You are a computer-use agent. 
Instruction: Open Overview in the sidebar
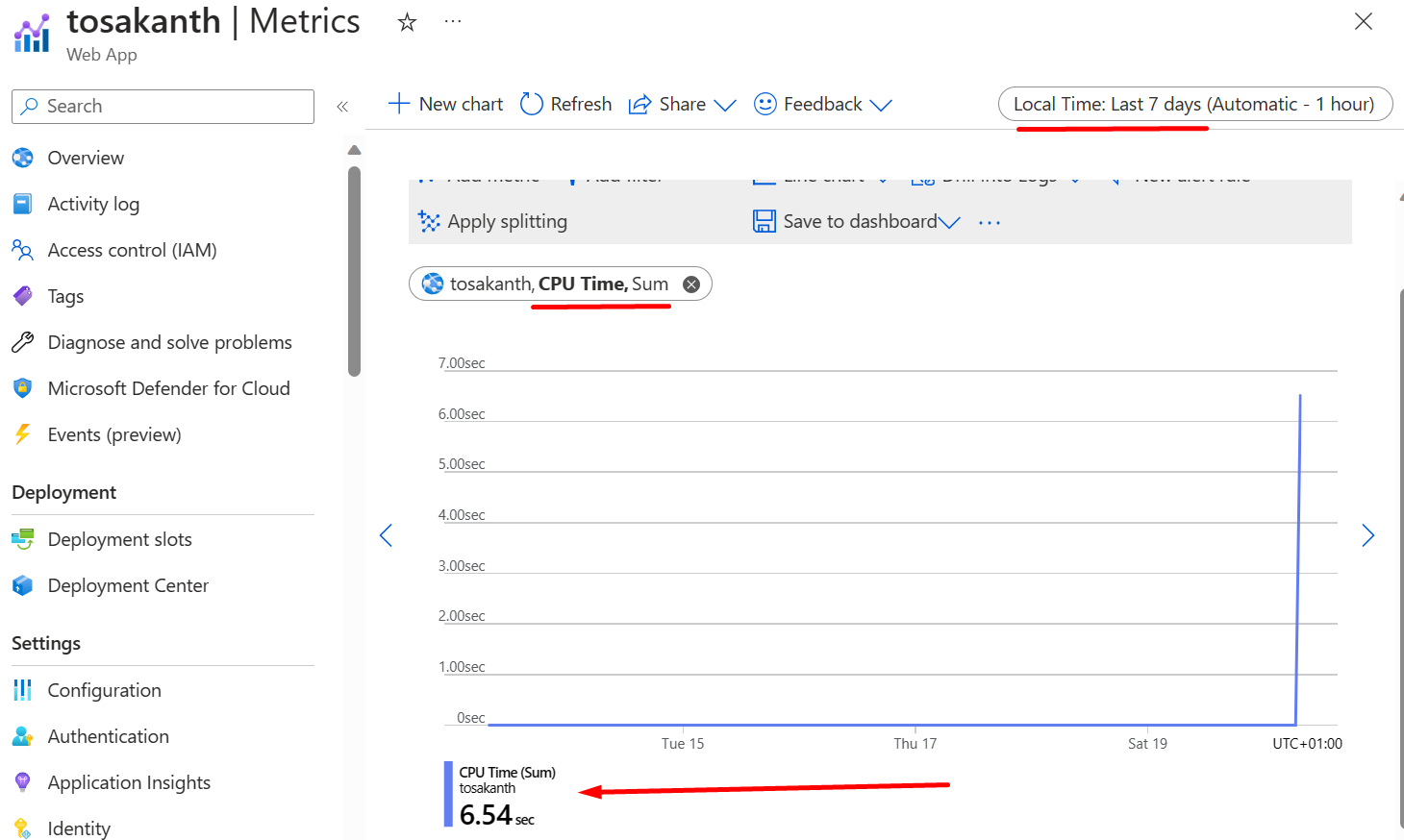tap(86, 158)
